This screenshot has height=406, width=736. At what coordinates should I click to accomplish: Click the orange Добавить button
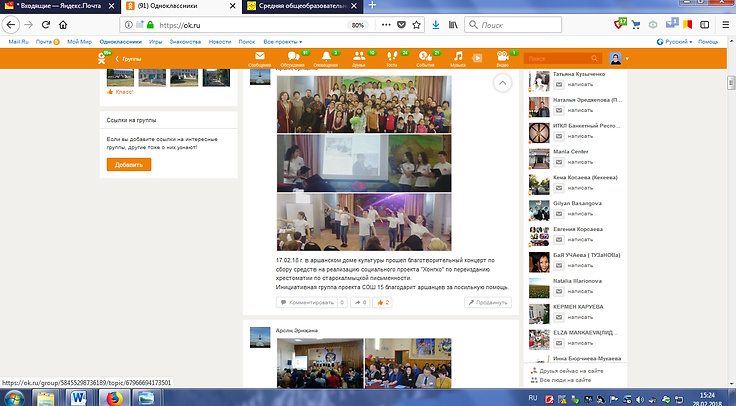[129, 165]
